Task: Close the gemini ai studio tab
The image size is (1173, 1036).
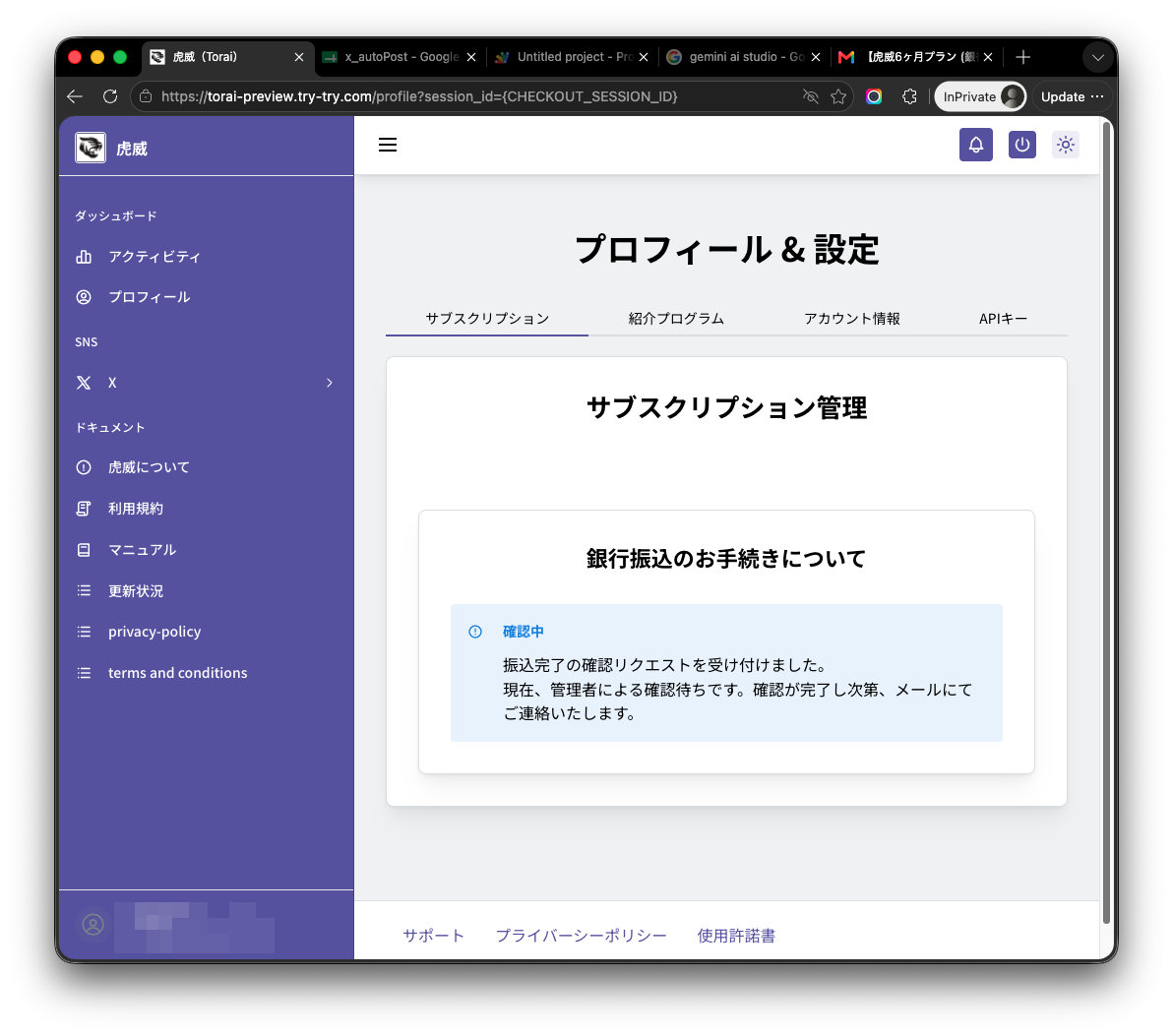Action: coord(816,57)
